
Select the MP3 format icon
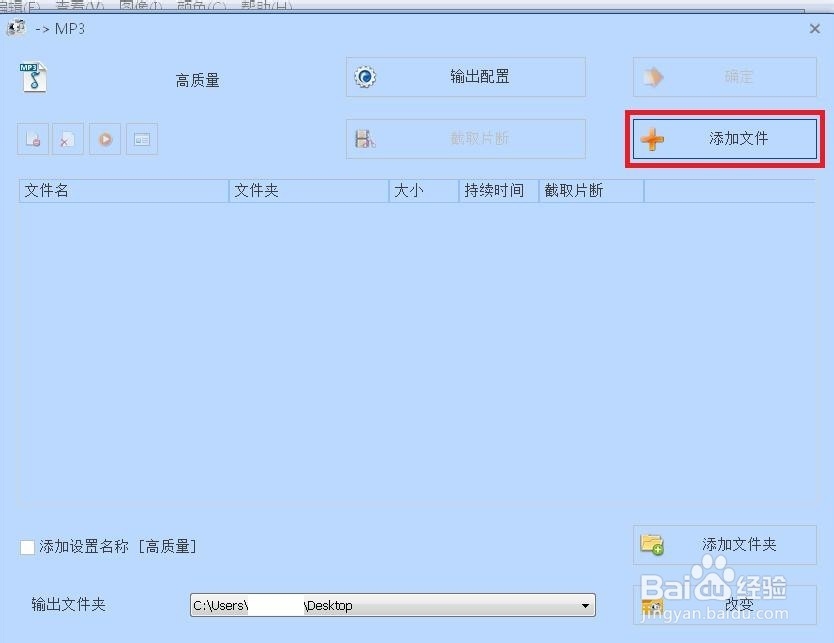point(33,77)
